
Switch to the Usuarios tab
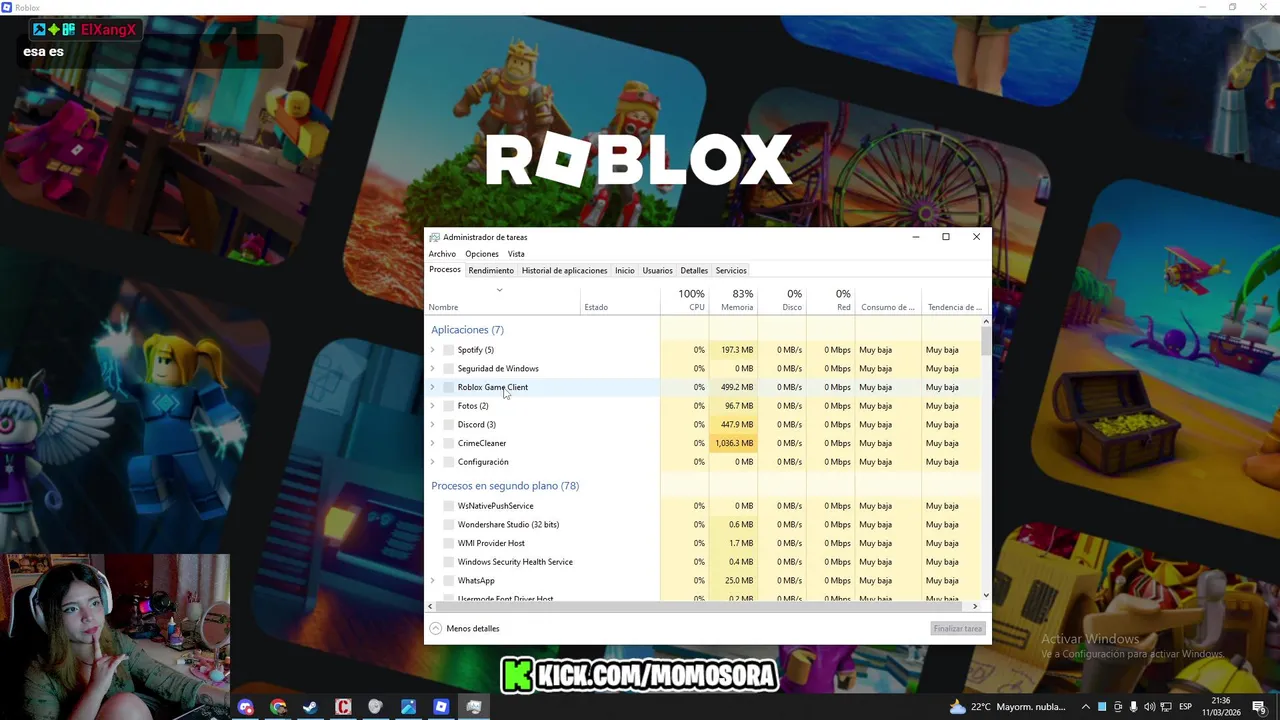(658, 271)
